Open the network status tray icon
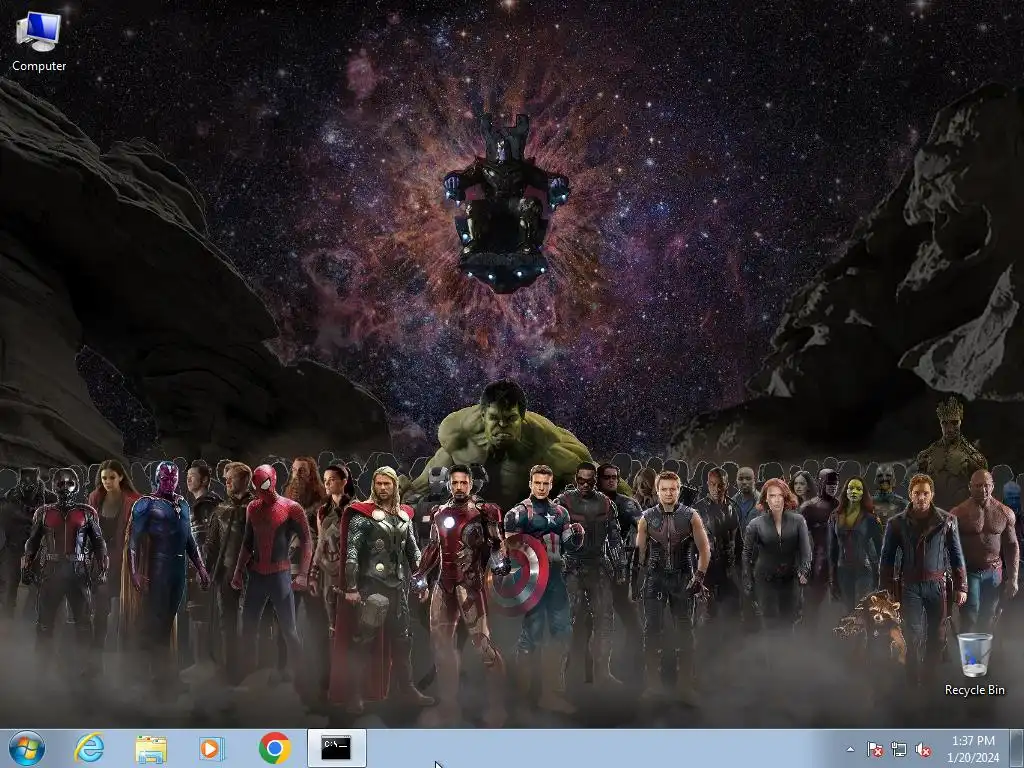This screenshot has width=1024, height=768. pyautogui.click(x=899, y=749)
